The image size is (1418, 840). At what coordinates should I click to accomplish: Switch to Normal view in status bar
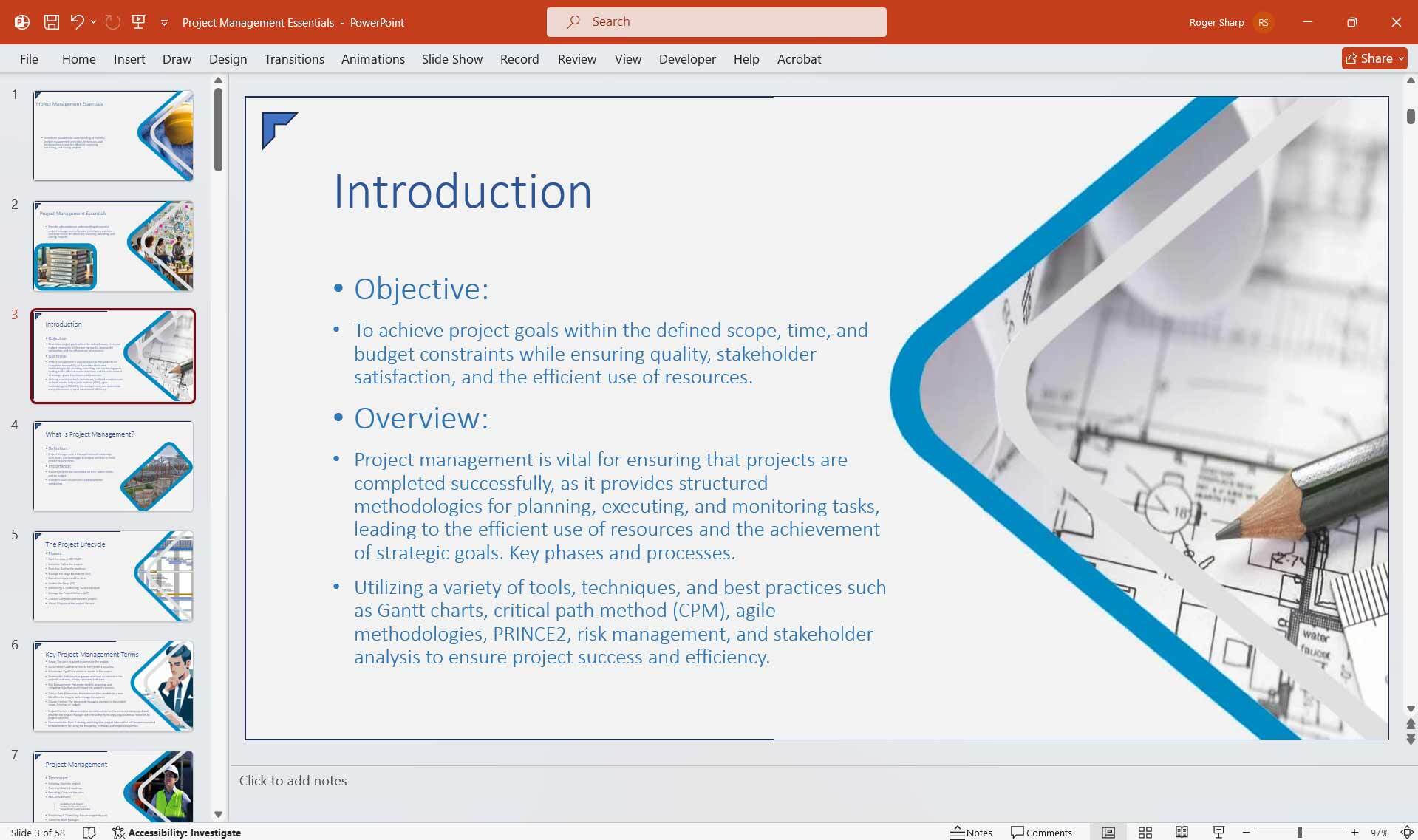1108,833
